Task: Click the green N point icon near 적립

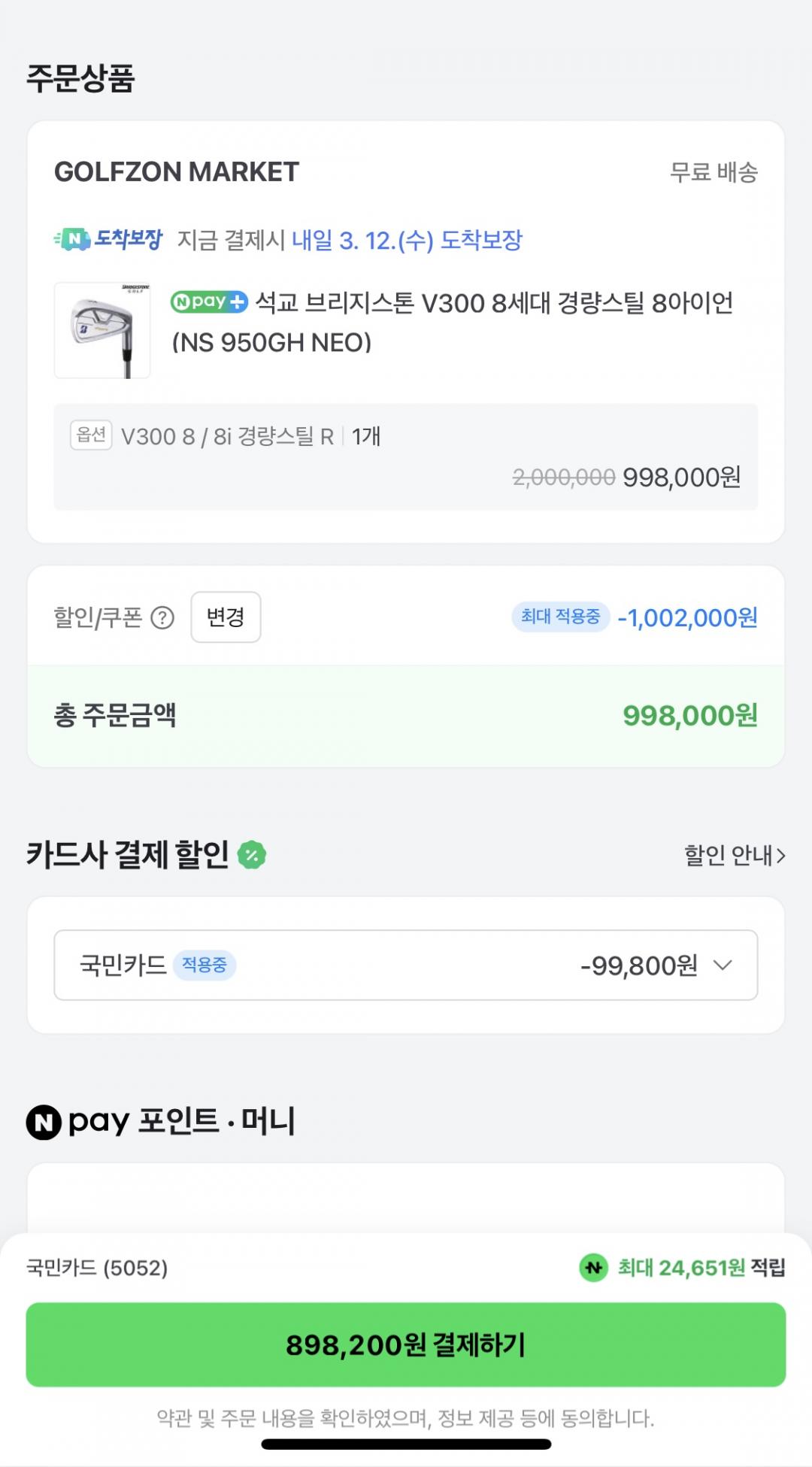Action: (x=594, y=1268)
